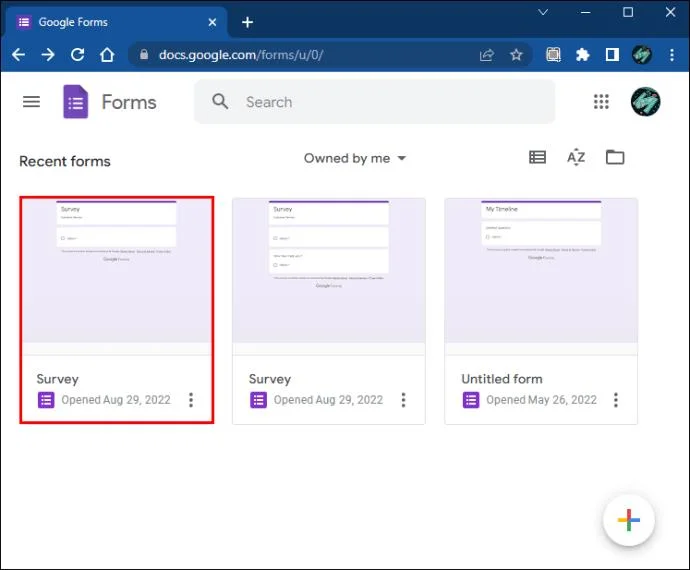Open the main hamburger menu
690x570 pixels.
(x=31, y=102)
